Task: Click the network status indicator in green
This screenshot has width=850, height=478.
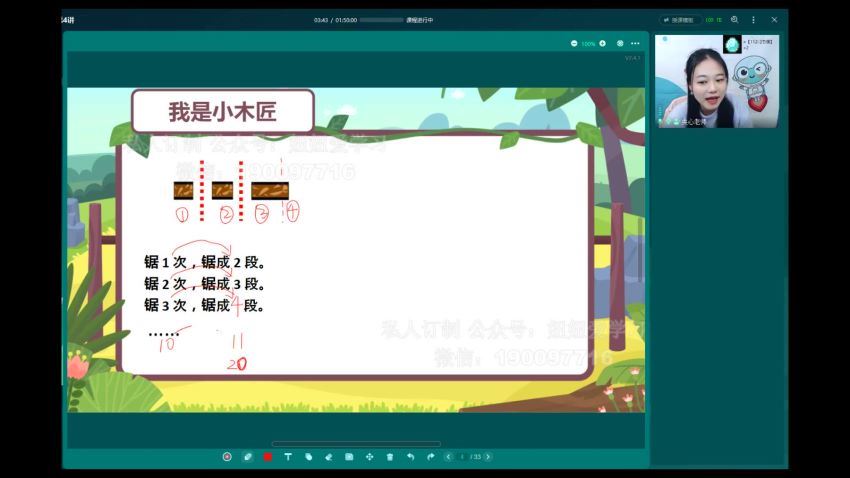Action: 713,20
